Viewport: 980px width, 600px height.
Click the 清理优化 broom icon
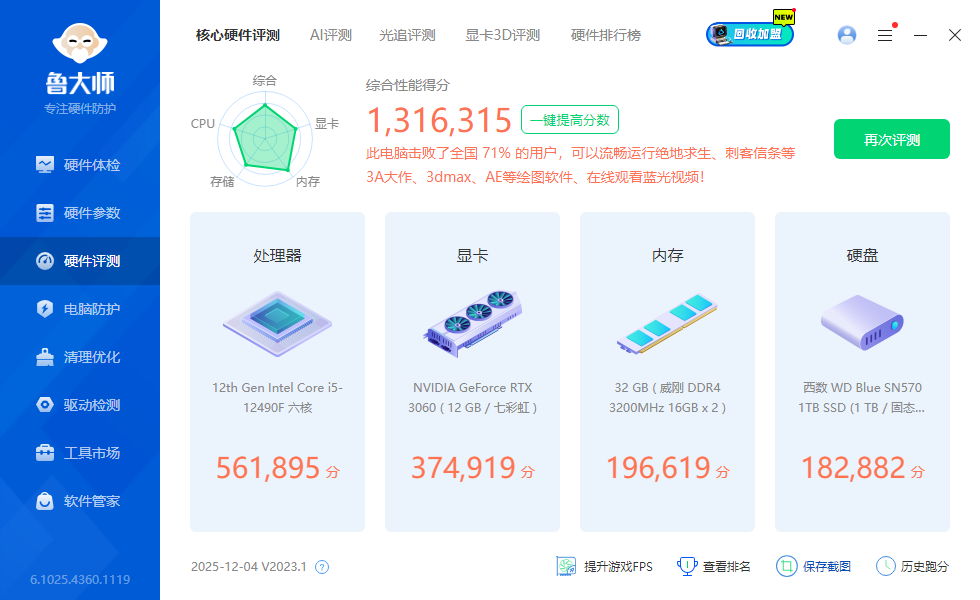pos(45,357)
